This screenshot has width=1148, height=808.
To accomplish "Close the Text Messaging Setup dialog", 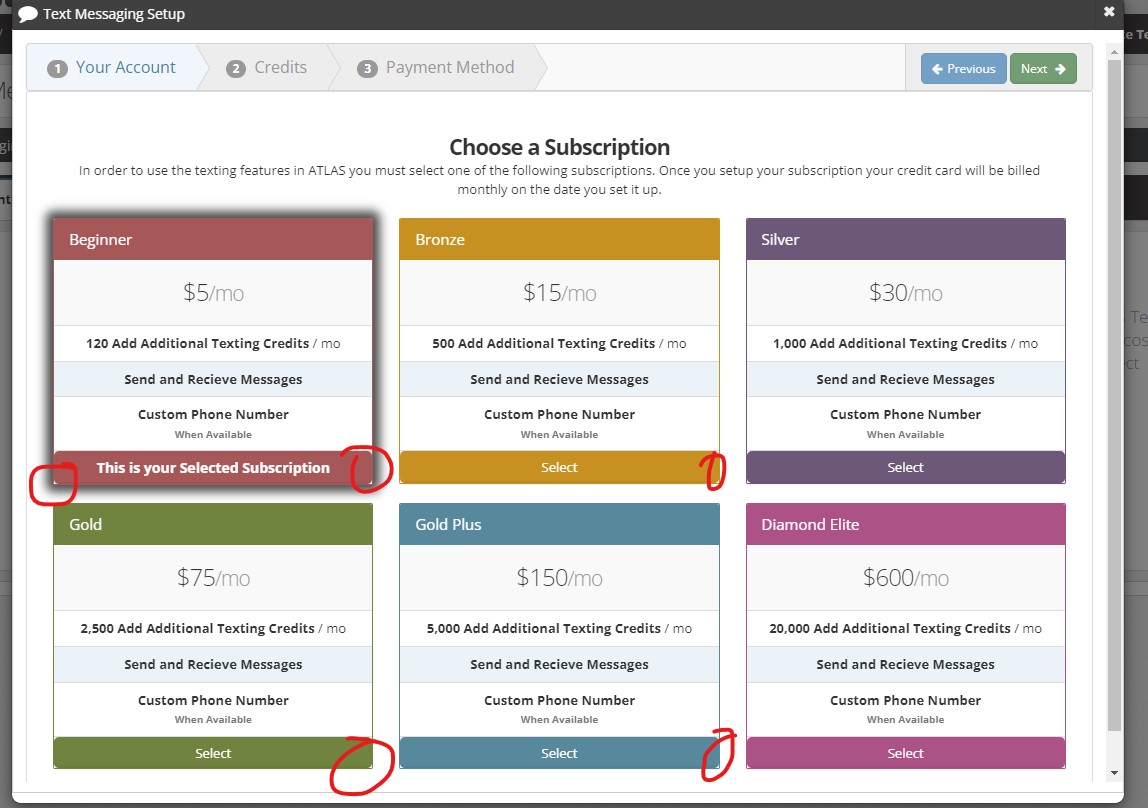I will [1109, 13].
